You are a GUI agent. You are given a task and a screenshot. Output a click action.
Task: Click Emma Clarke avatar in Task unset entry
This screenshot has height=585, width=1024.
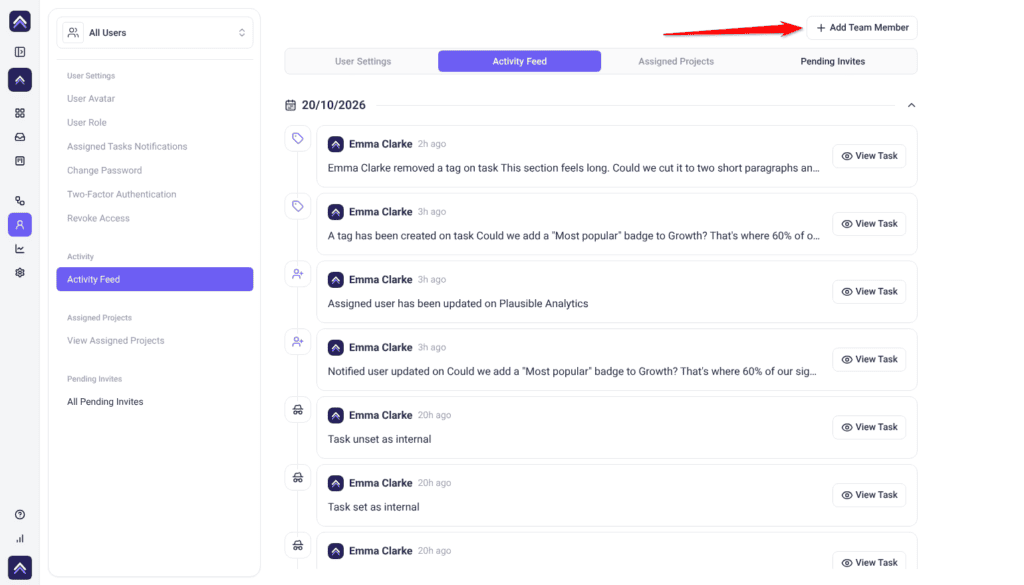[336, 415]
